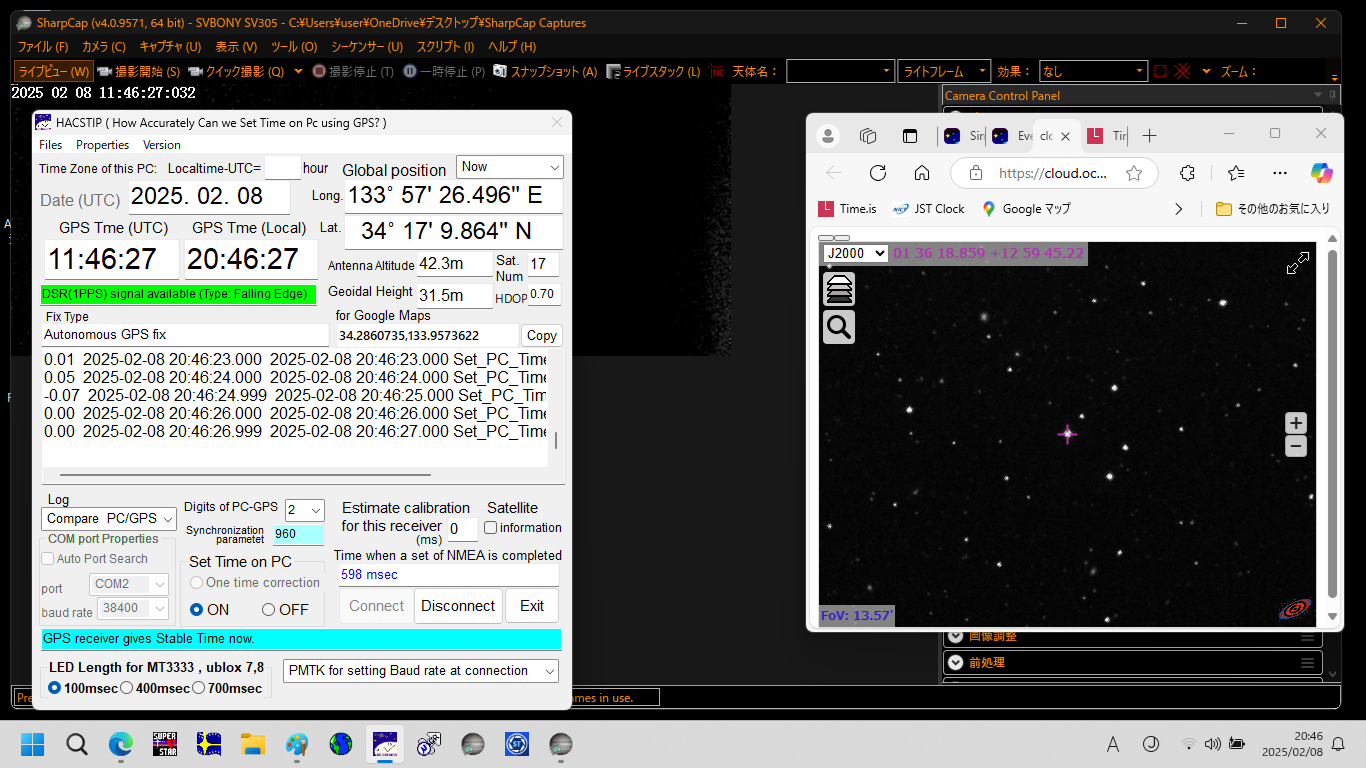Click the browser page vertical scrollbar
This screenshot has width=1366, height=768.
[1332, 420]
